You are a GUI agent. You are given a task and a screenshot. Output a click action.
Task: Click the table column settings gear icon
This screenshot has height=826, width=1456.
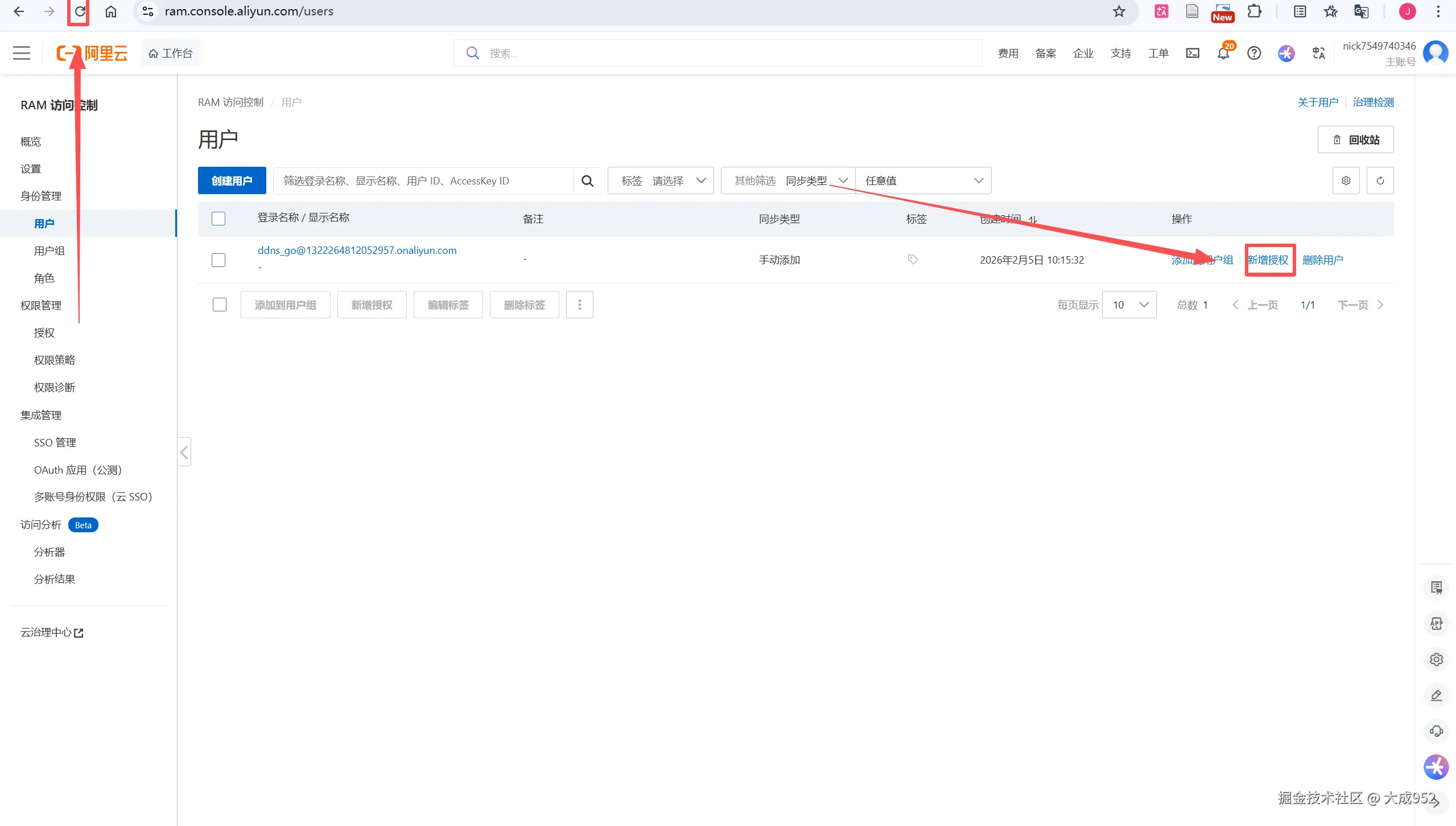1346,181
